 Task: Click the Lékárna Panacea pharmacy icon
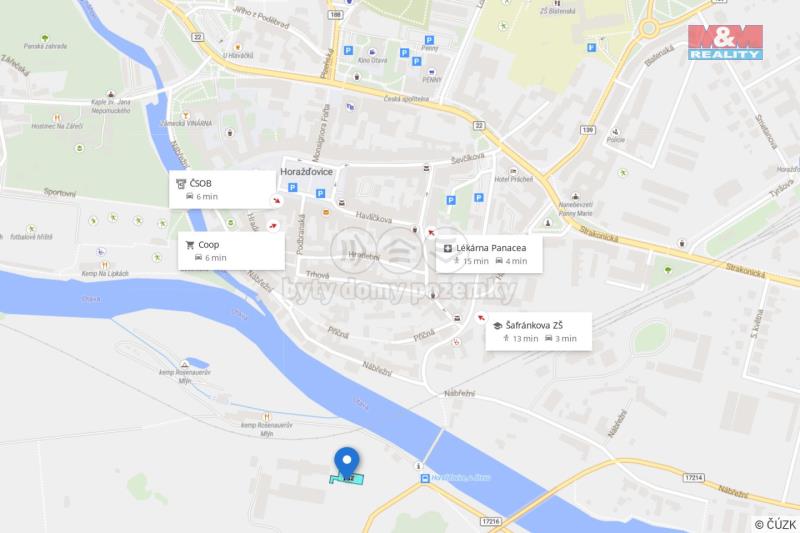point(447,248)
